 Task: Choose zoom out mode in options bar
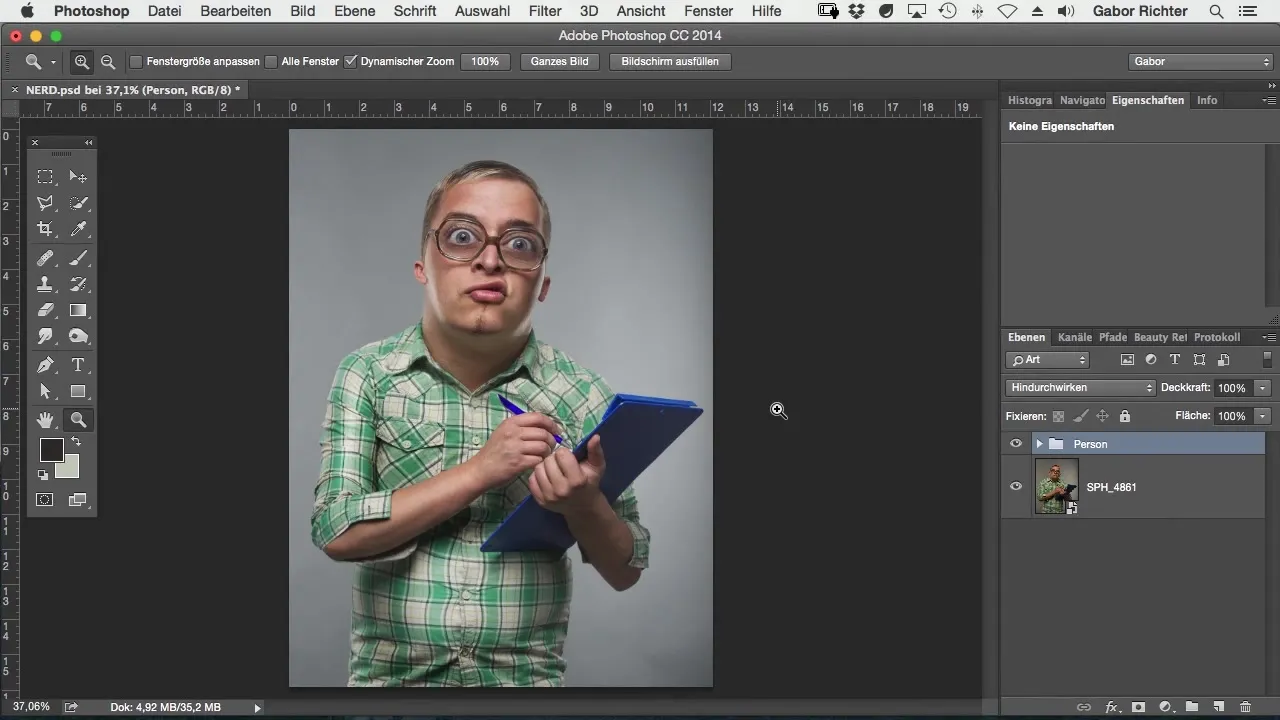coord(107,61)
